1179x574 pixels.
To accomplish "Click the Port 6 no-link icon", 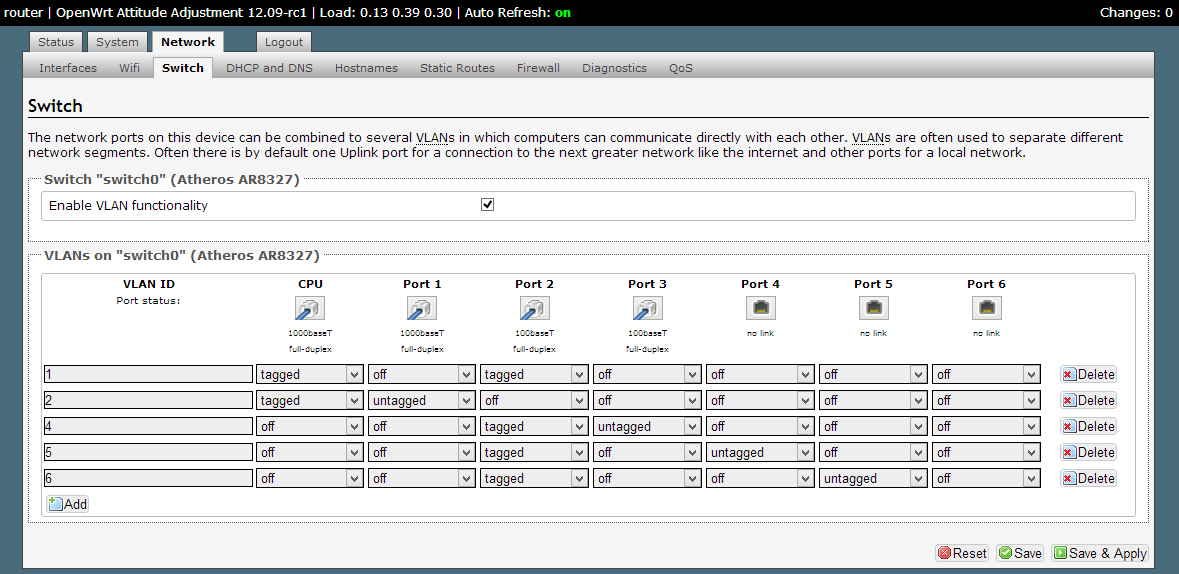I will (986, 308).
